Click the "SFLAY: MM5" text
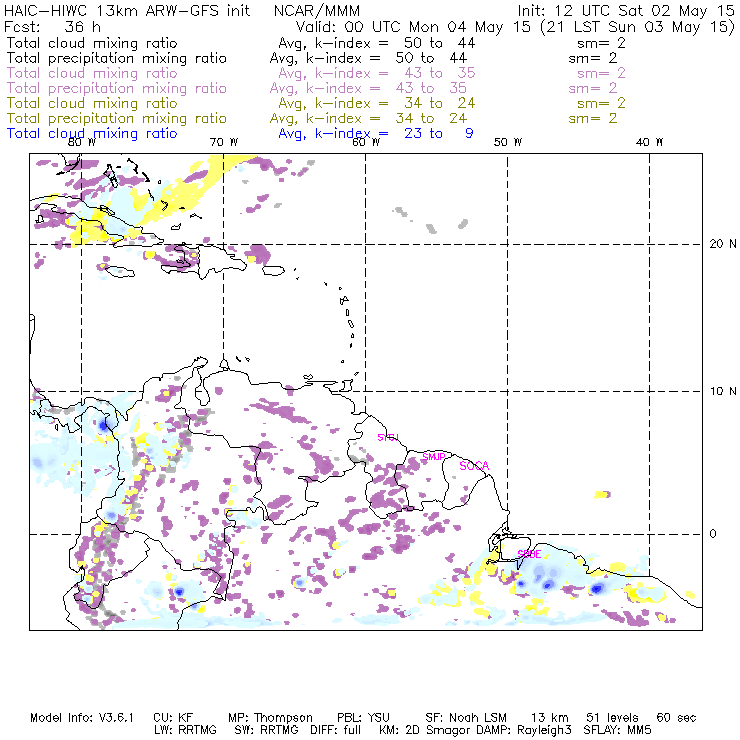740x740 pixels. (x=617, y=730)
